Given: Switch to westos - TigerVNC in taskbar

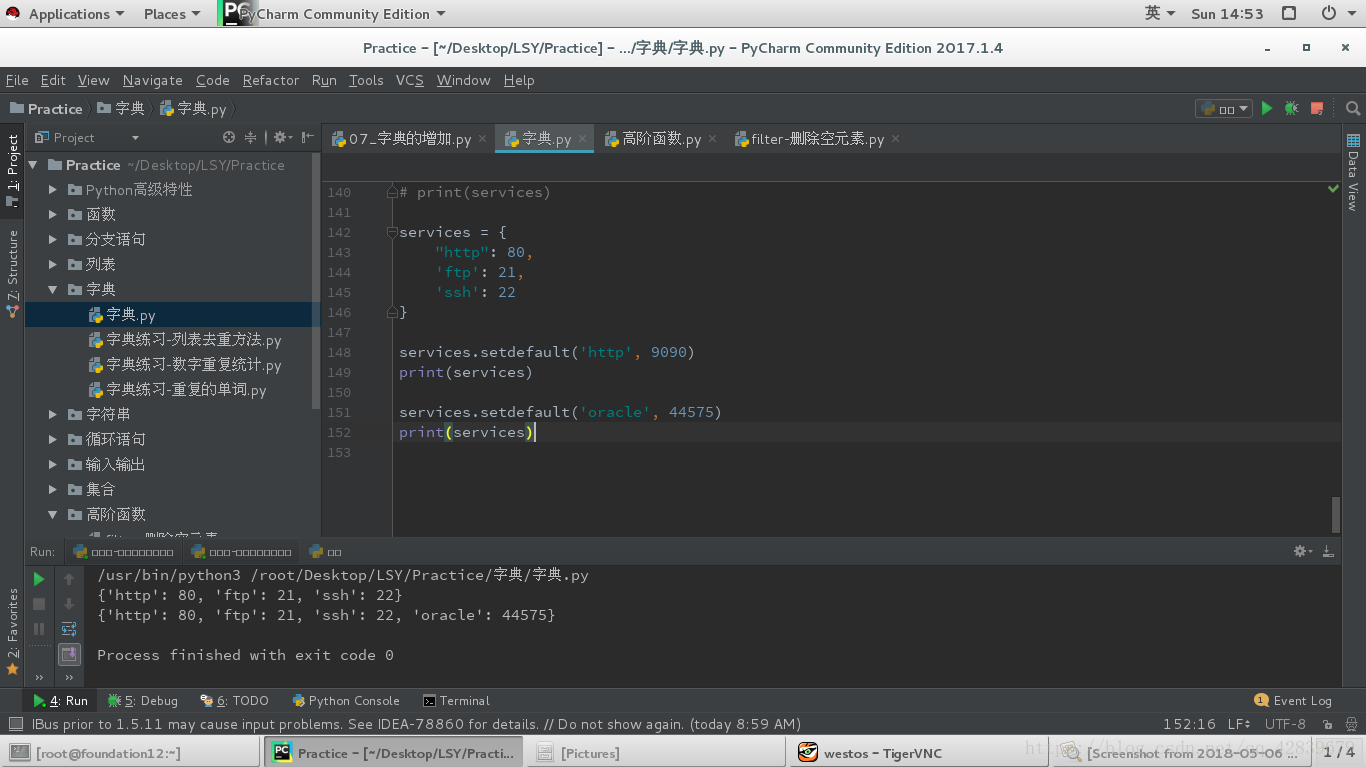Looking at the screenshot, I should 918,753.
